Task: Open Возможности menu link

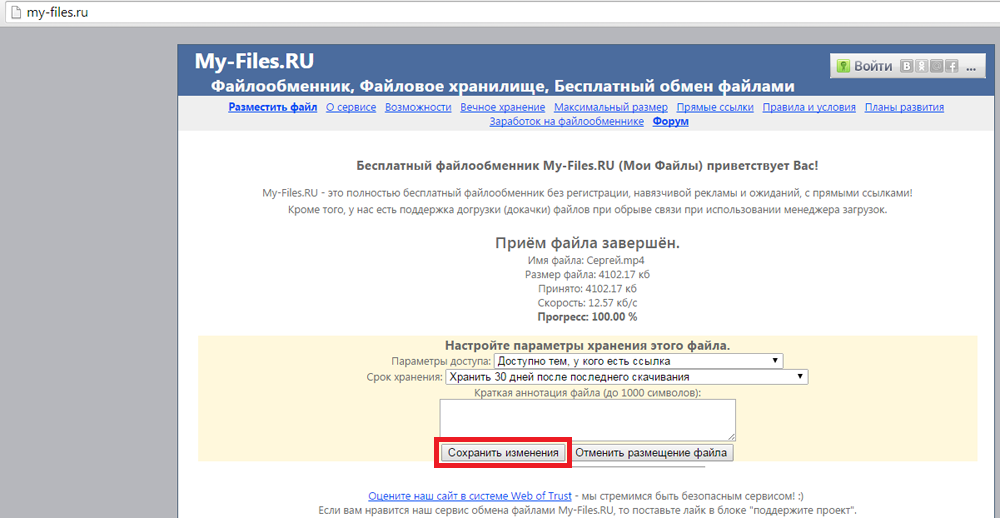Action: 418,107
